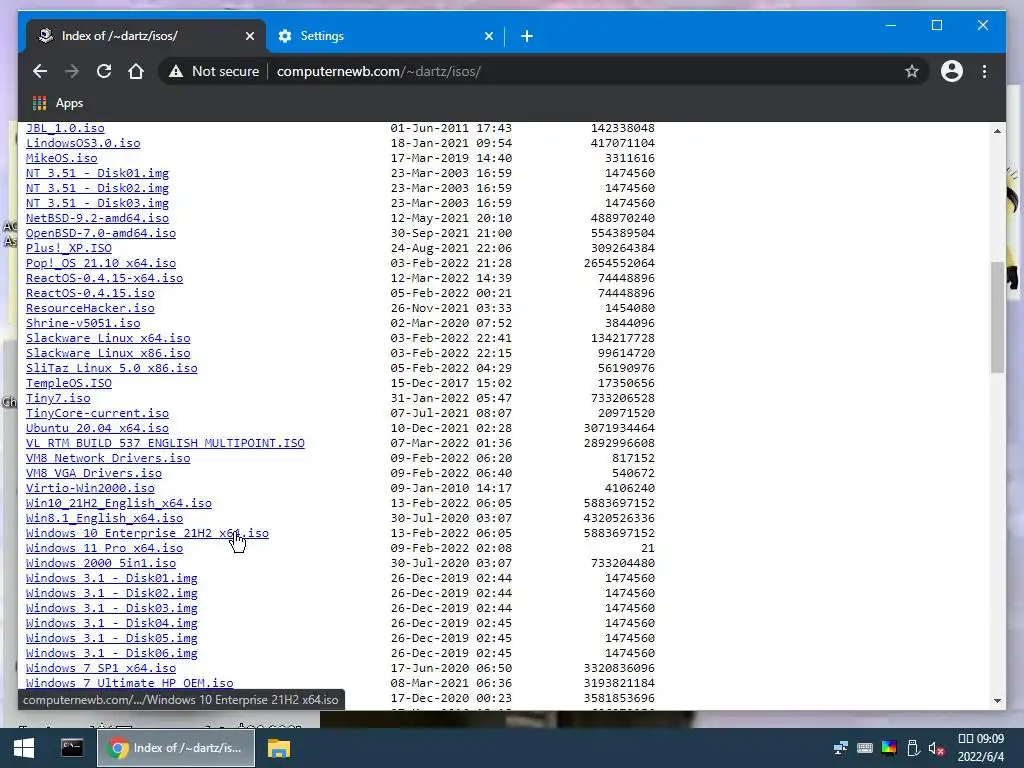The image size is (1024, 768).
Task: Open the TinyCore-current.iso link
Action: coord(97,413)
